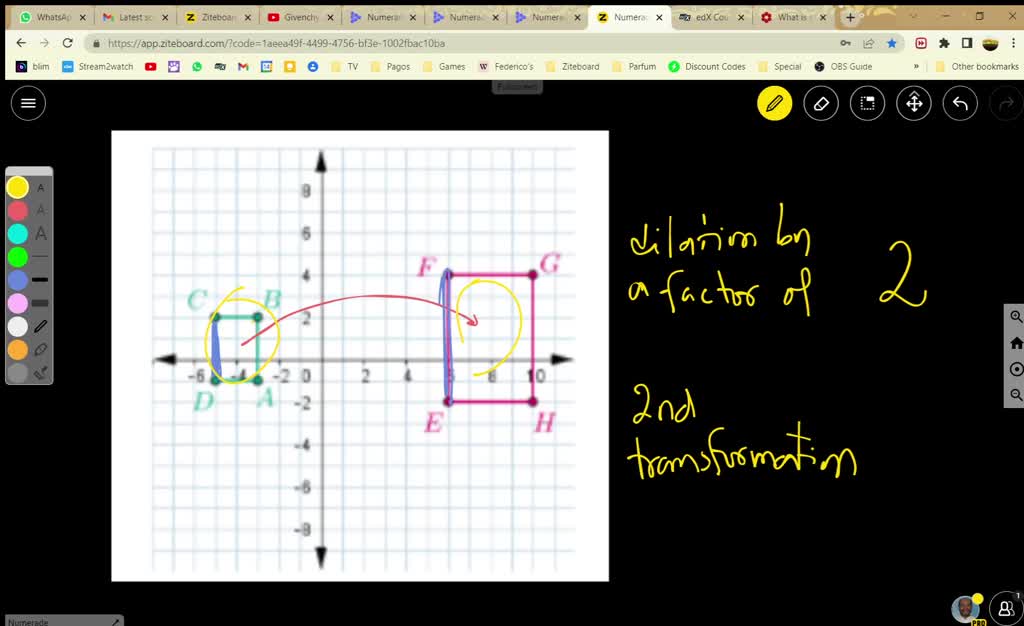Select the green color swatch

pos(17,258)
